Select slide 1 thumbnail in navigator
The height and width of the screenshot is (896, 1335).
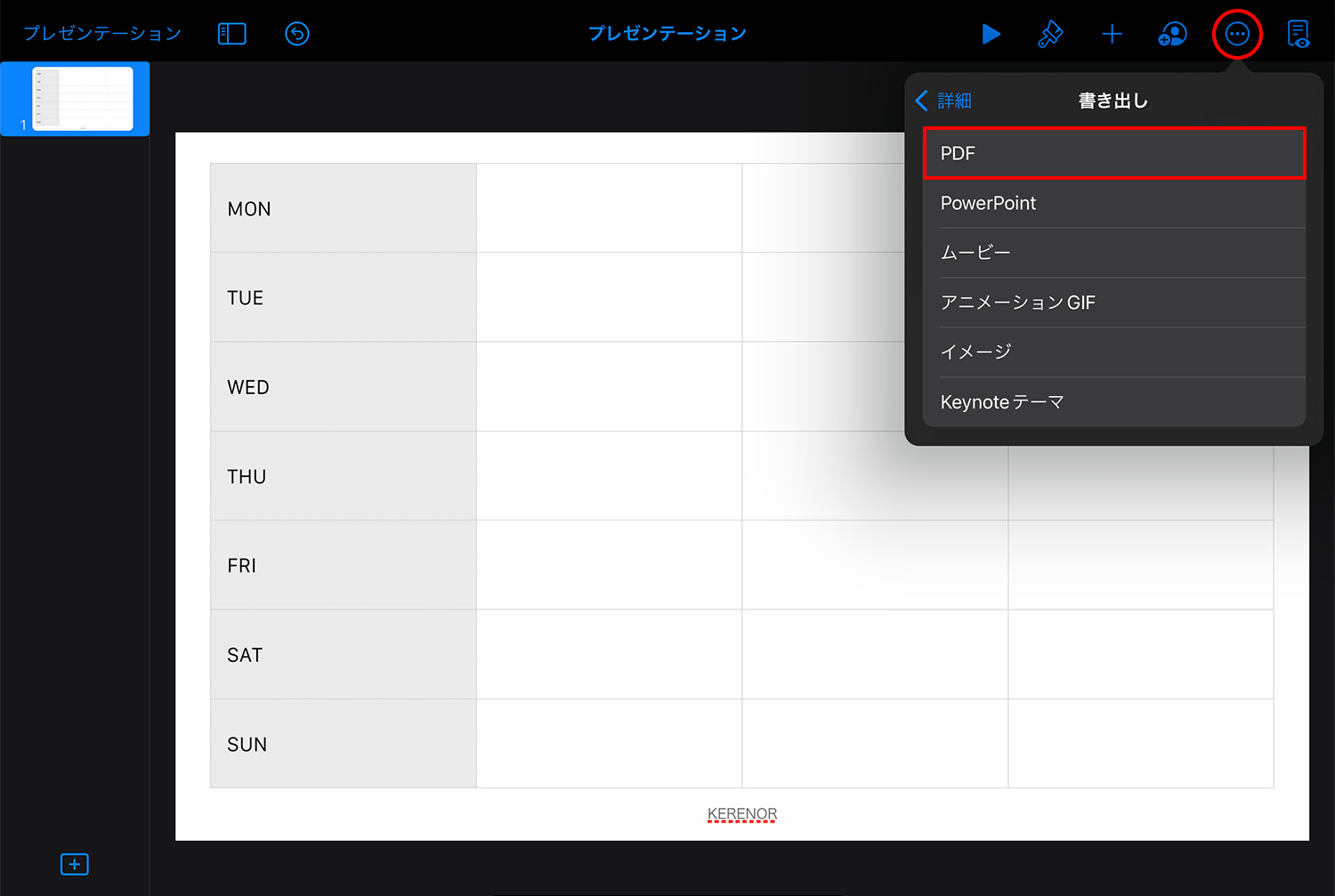click(83, 99)
